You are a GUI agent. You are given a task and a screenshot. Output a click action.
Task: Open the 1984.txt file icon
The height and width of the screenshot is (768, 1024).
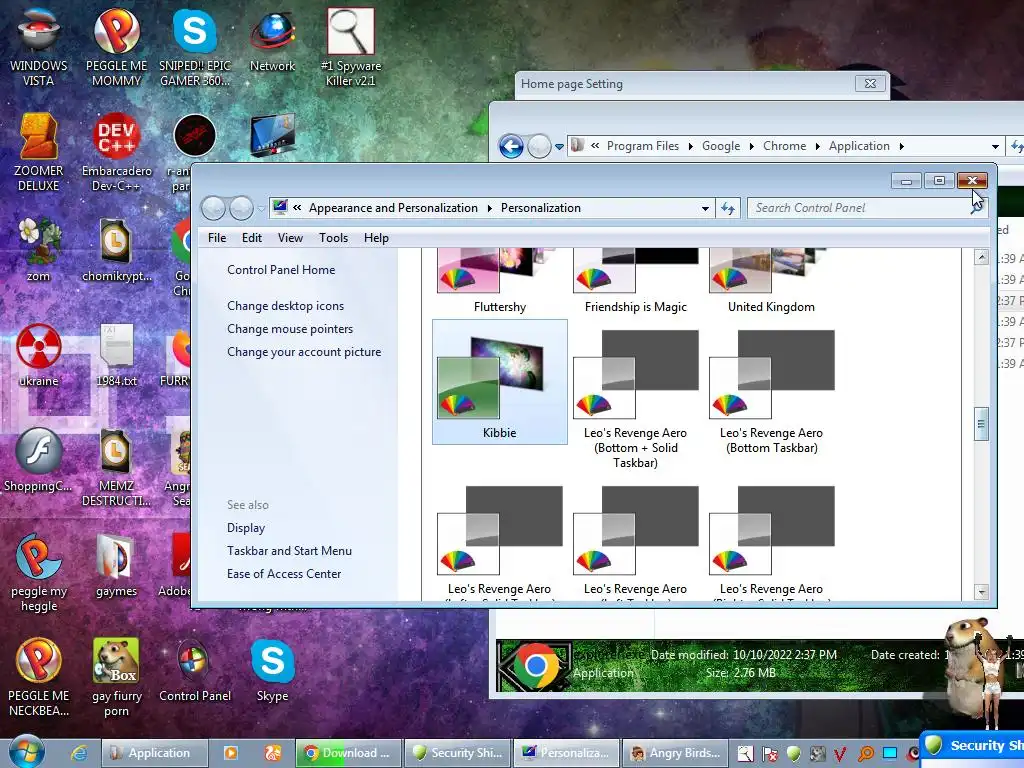pos(116,354)
